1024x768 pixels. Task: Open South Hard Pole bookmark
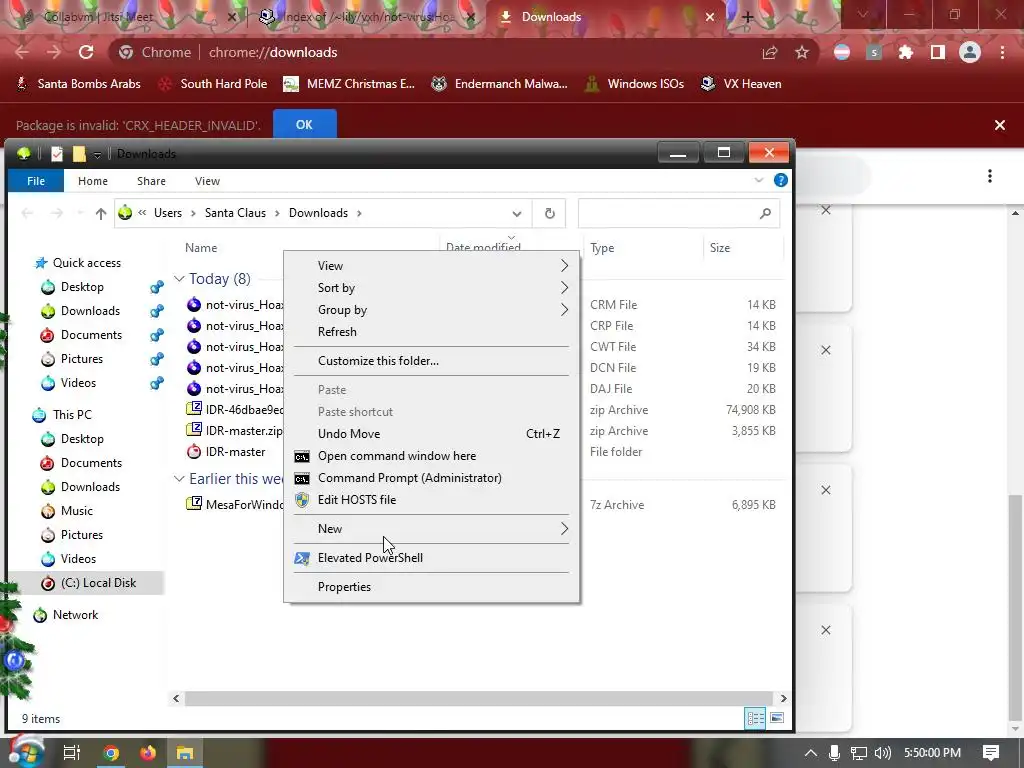click(213, 84)
